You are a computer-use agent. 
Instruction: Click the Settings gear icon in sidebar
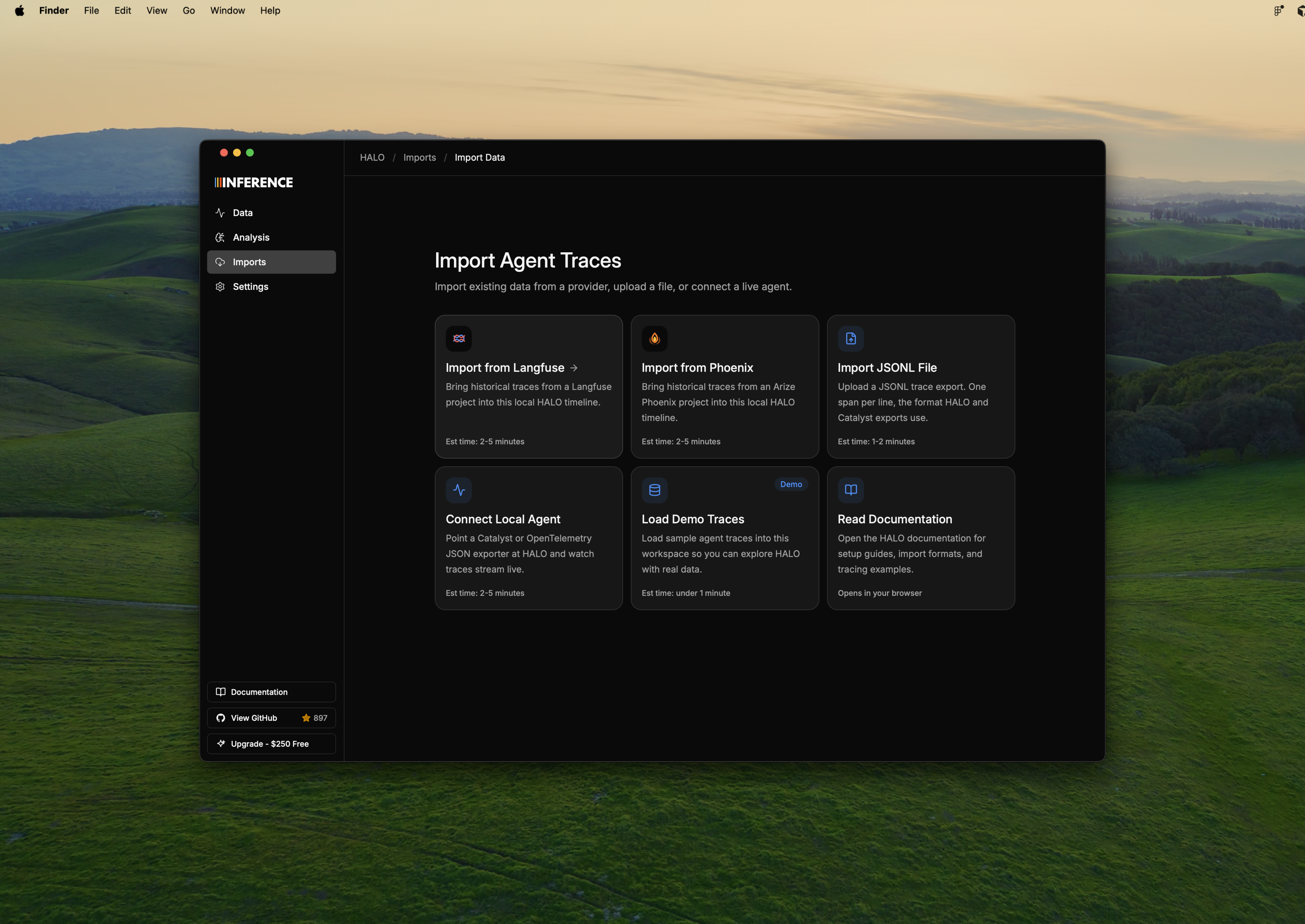coord(220,287)
